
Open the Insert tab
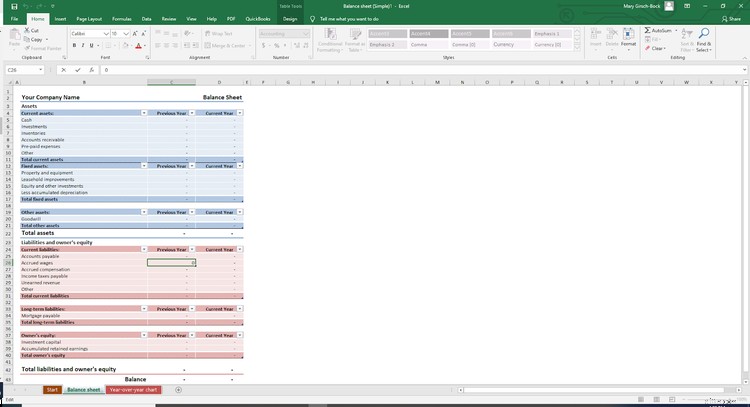(60, 19)
